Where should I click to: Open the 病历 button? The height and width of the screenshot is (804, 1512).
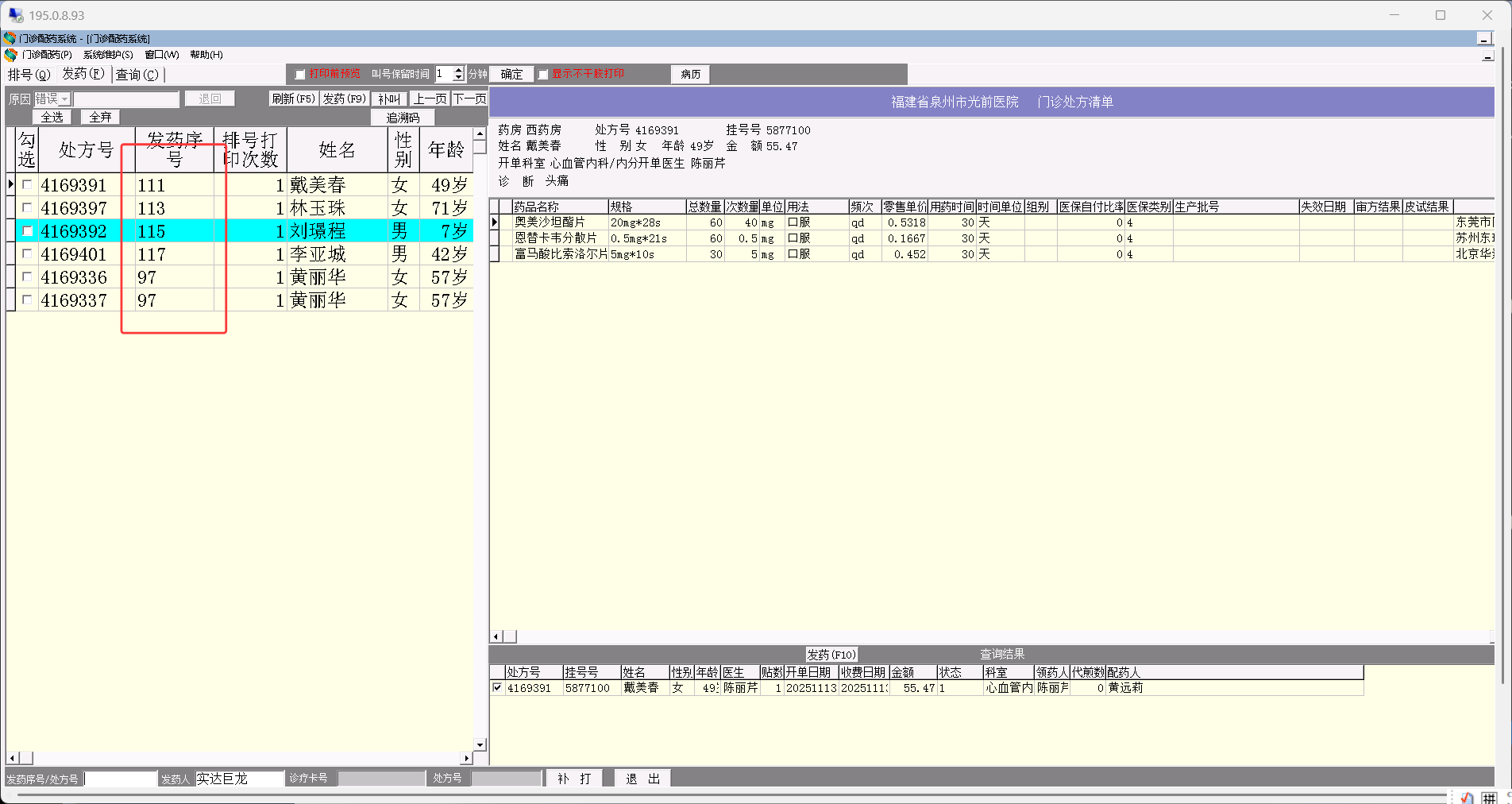[691, 75]
